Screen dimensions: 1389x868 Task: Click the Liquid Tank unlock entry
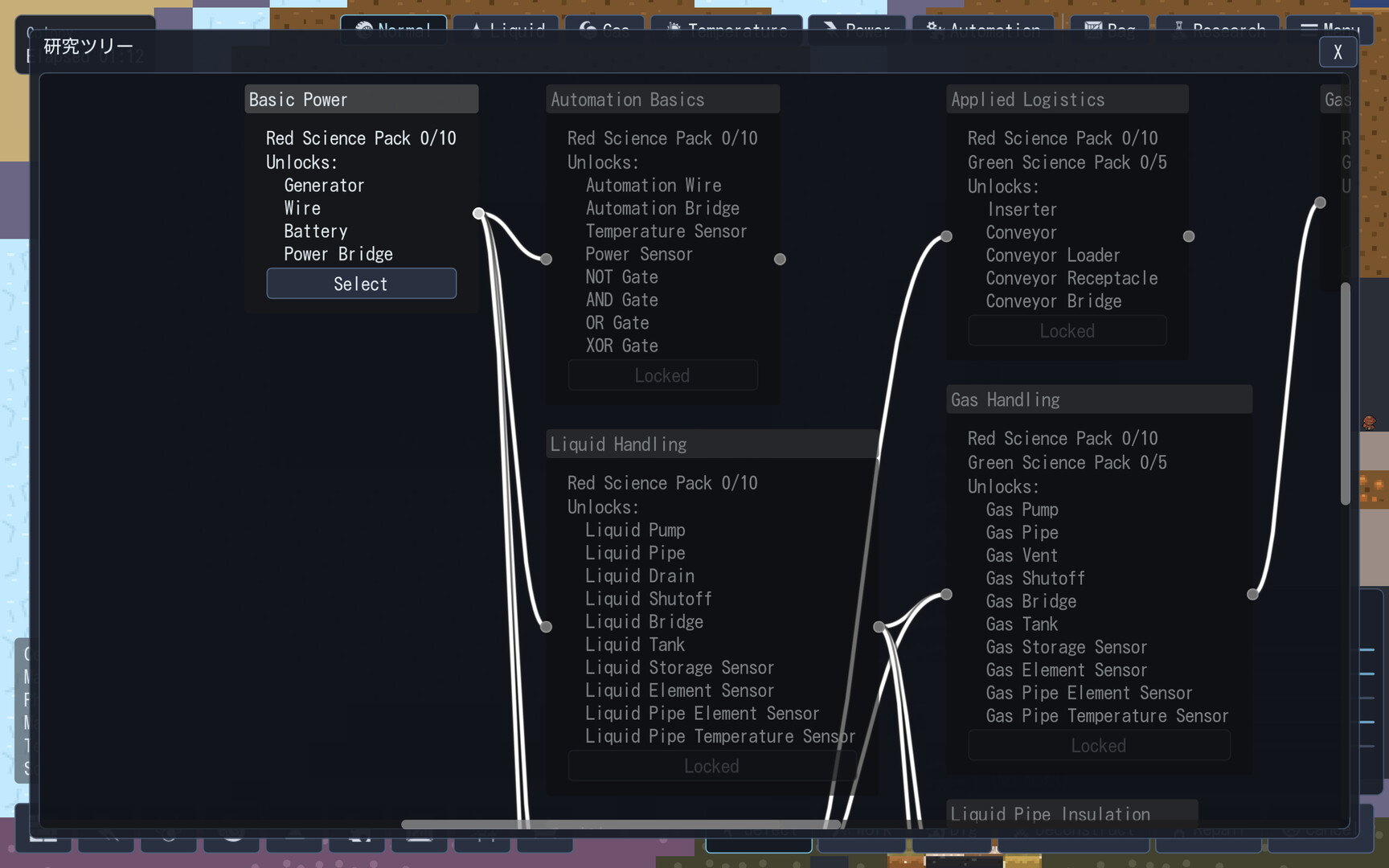pos(635,645)
